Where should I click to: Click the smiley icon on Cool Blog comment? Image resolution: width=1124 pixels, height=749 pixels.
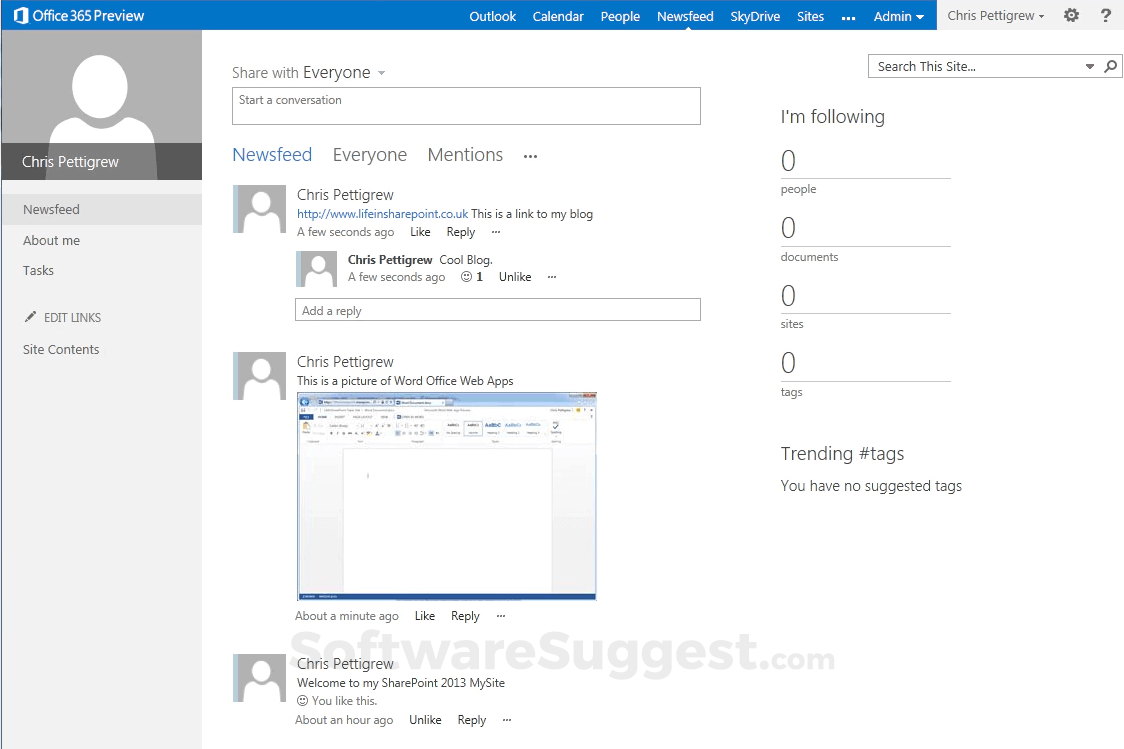click(x=465, y=277)
